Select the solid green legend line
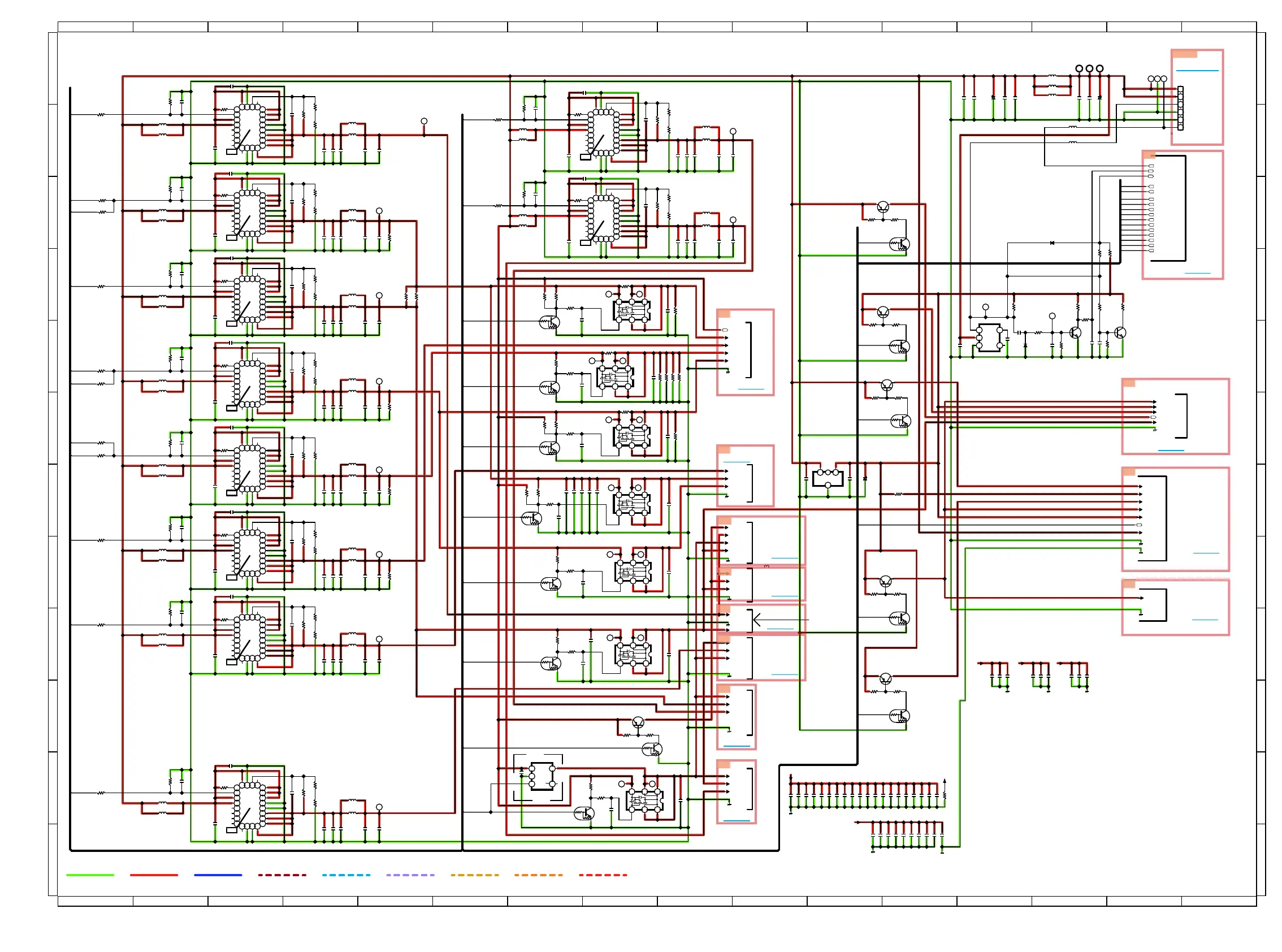The height and width of the screenshot is (952, 1282). (x=90, y=875)
